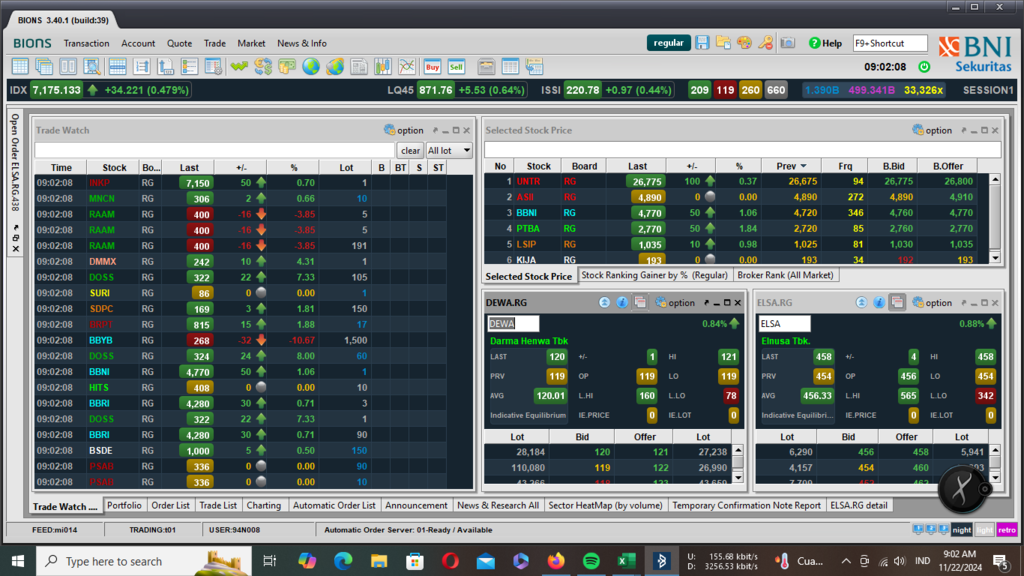Click the camera screenshot icon
The height and width of the screenshot is (576, 1024).
coord(788,43)
